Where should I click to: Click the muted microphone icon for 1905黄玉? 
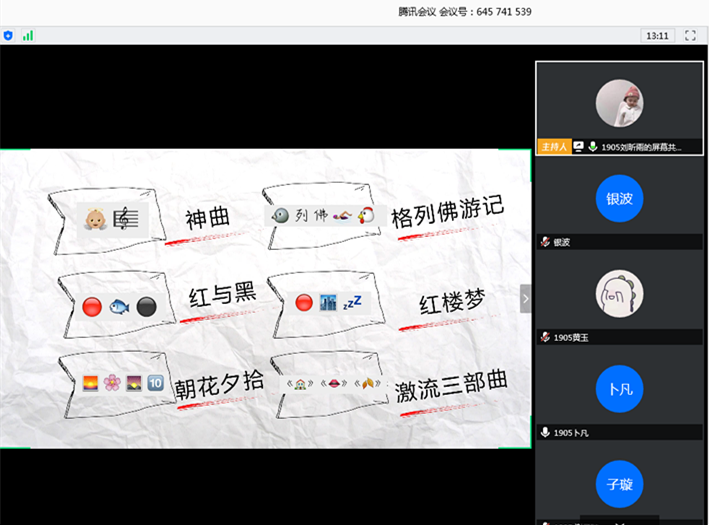pos(545,337)
